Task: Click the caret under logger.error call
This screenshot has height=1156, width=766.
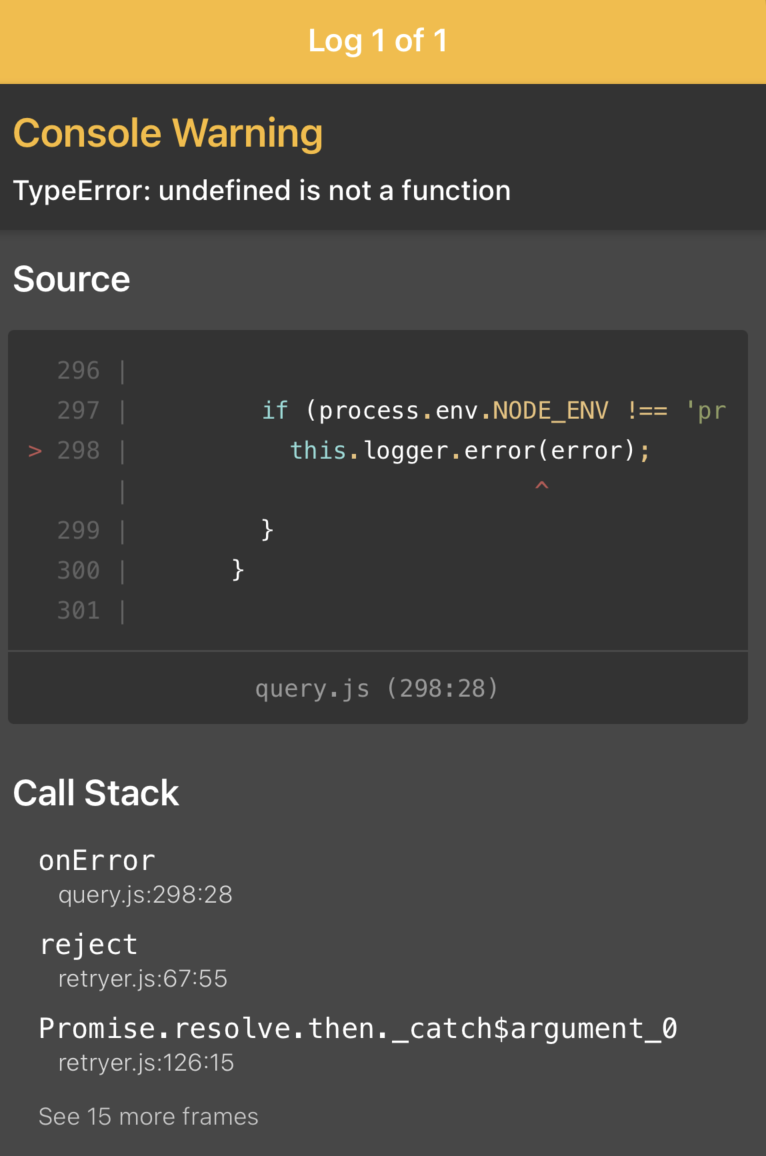Action: point(541,486)
